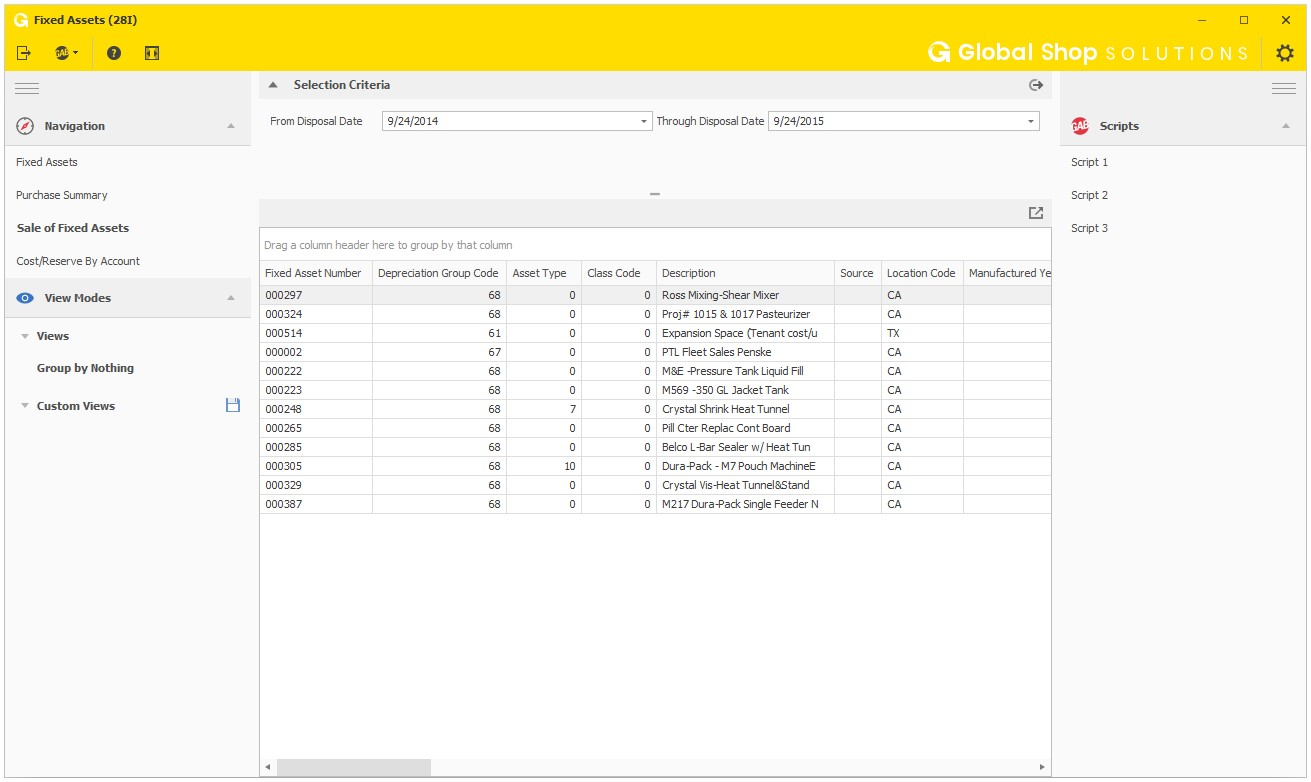Open Fixed Assets navigation item
This screenshot has height=782, width=1311.
(x=47, y=162)
